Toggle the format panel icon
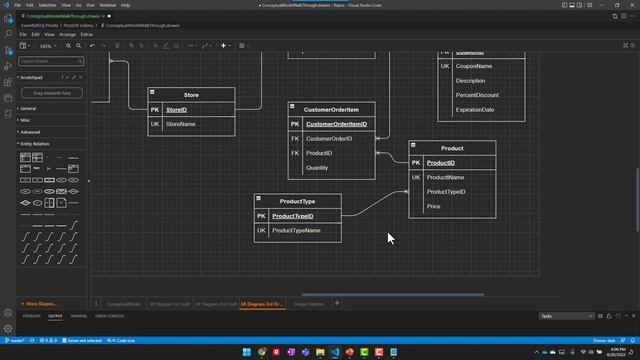This screenshot has height=360, width=640. coord(633,45)
